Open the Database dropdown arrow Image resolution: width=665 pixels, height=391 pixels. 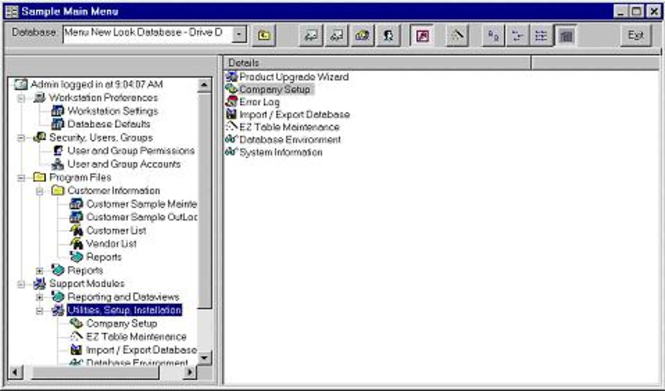239,34
